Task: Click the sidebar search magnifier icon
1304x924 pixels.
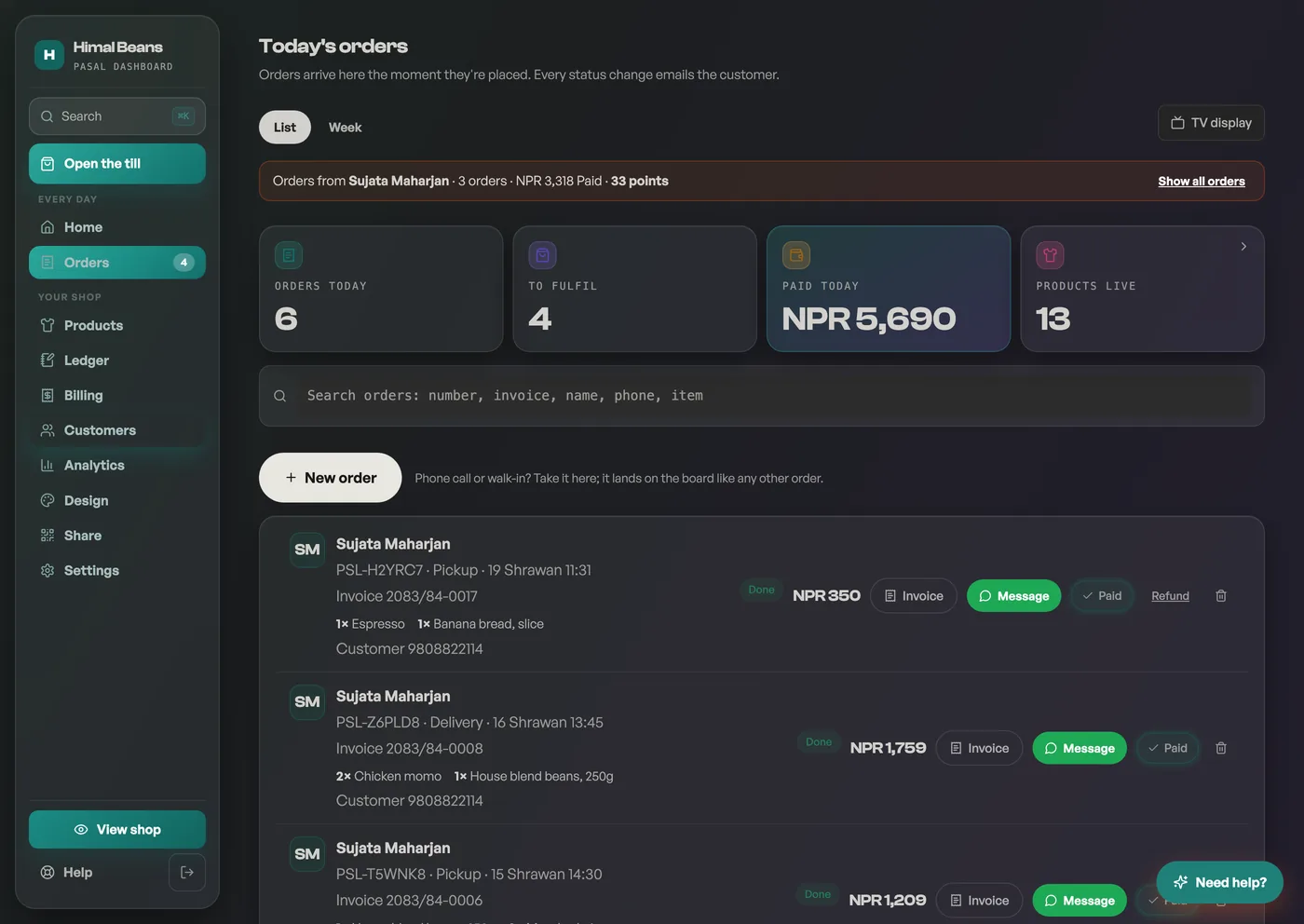Action: pyautogui.click(x=48, y=116)
